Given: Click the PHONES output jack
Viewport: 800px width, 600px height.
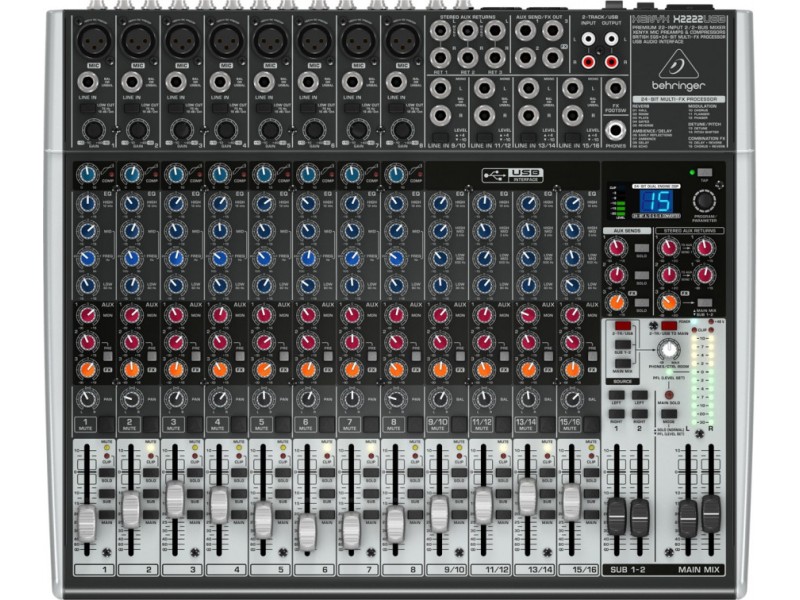Looking at the screenshot, I should [x=615, y=130].
